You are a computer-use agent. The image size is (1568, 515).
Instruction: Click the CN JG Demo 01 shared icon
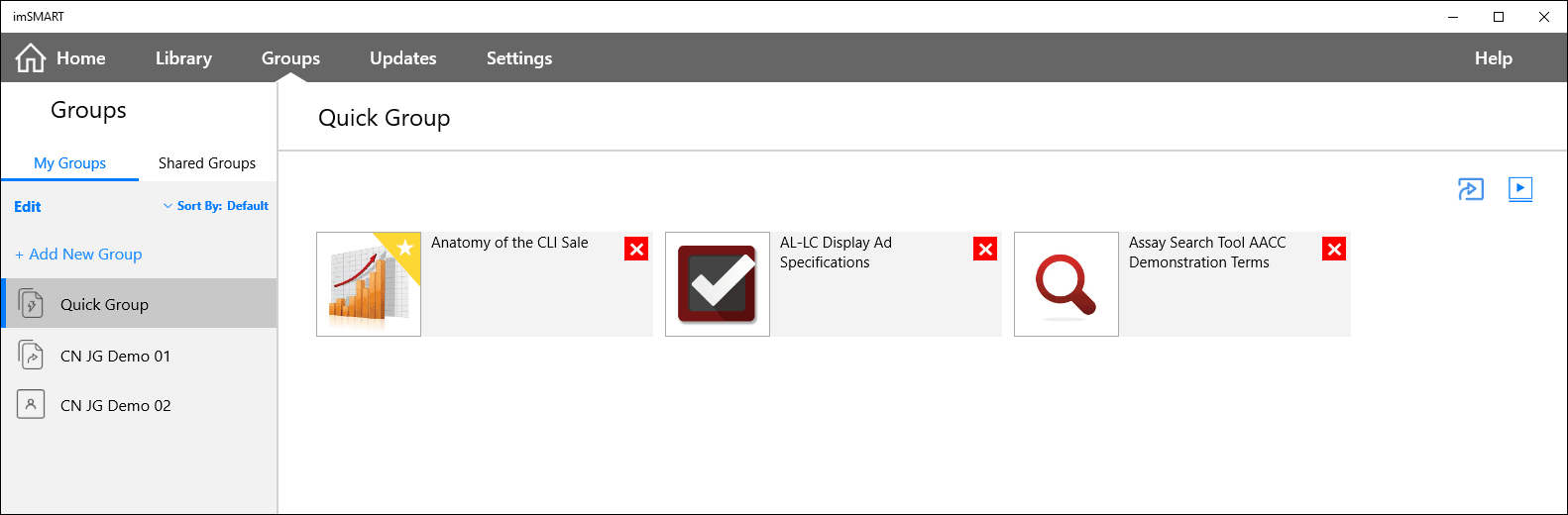[32, 355]
